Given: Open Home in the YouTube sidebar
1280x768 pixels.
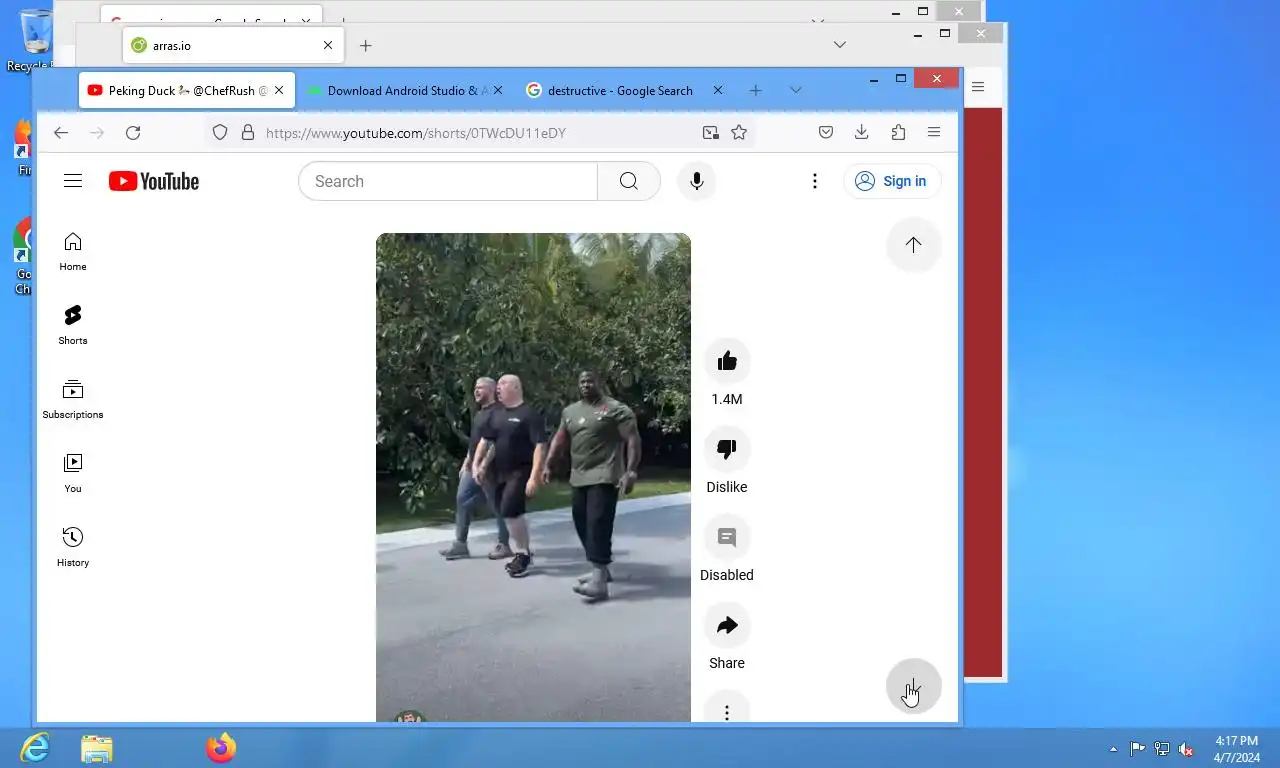Looking at the screenshot, I should [73, 251].
